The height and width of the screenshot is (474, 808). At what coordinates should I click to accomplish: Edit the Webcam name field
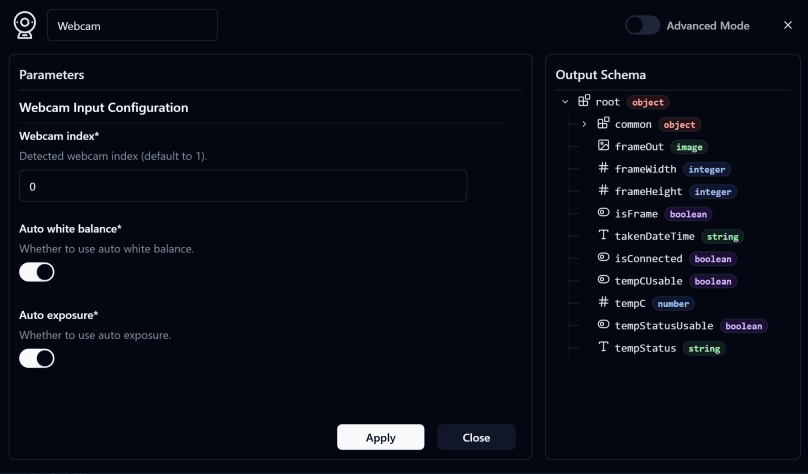[132, 25]
